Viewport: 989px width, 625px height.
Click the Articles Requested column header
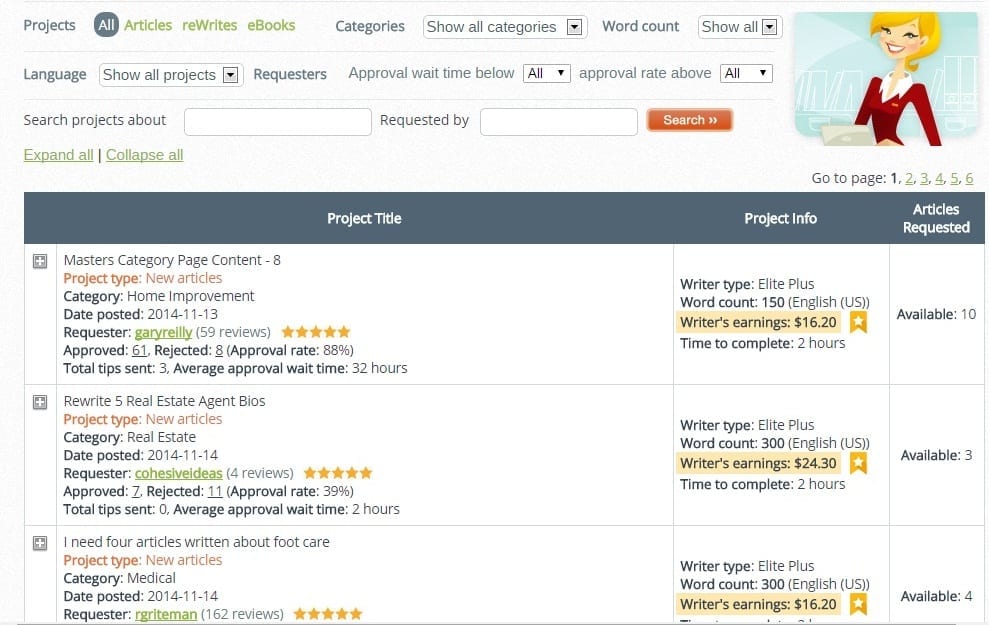(936, 218)
